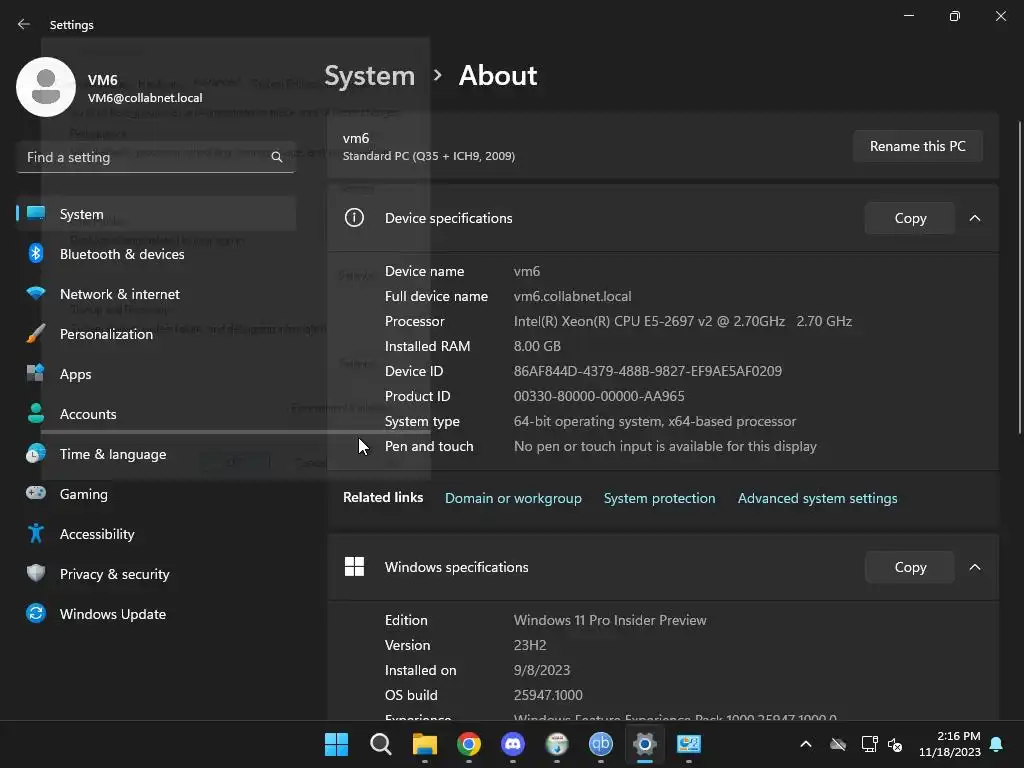The image size is (1024, 768).
Task: Open the Apps settings page
Action: pyautogui.click(x=156, y=374)
